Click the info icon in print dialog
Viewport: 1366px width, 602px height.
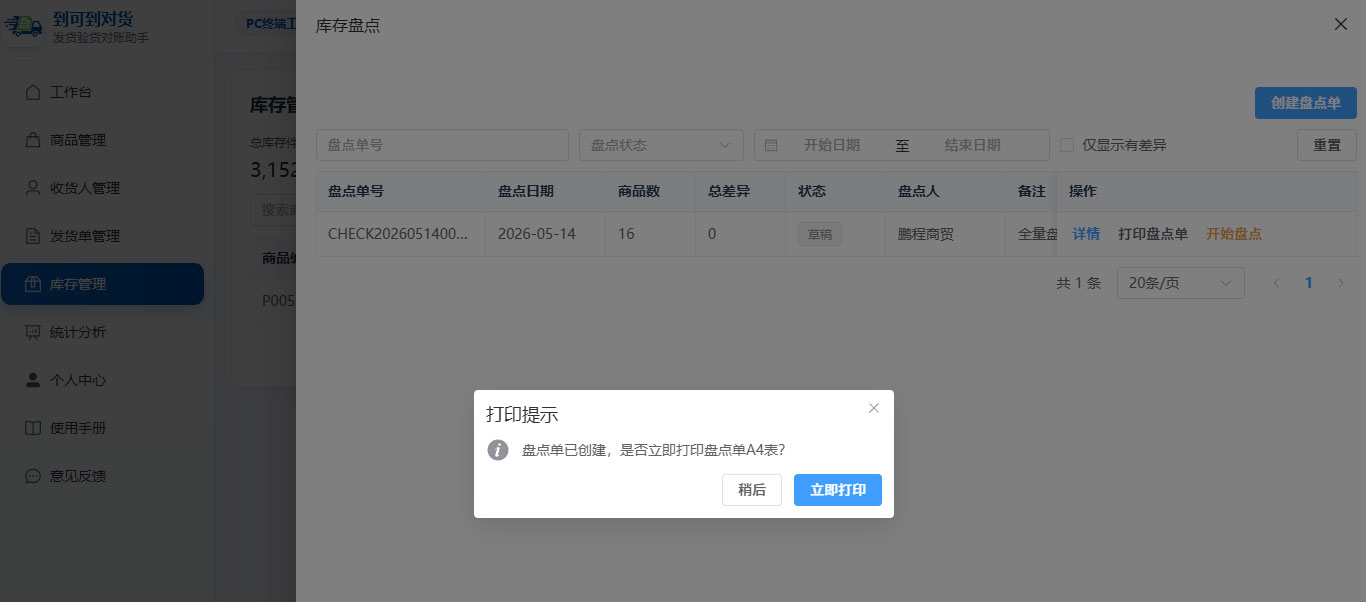[x=498, y=450]
